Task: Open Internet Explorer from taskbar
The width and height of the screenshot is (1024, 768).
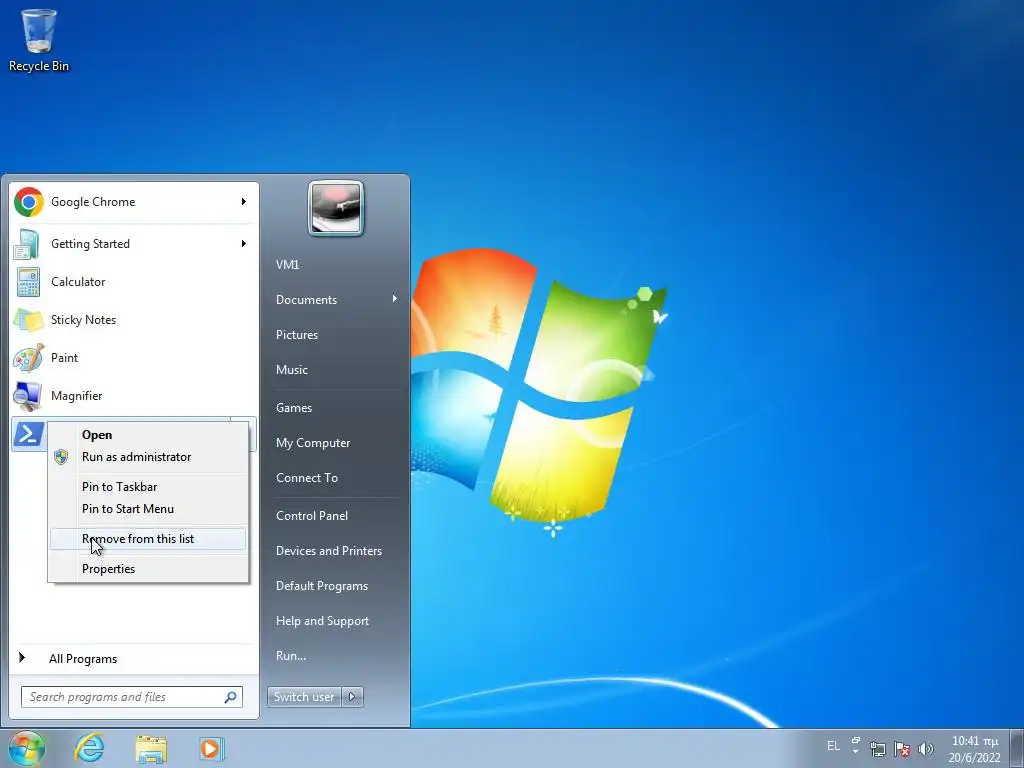Action: coord(89,748)
